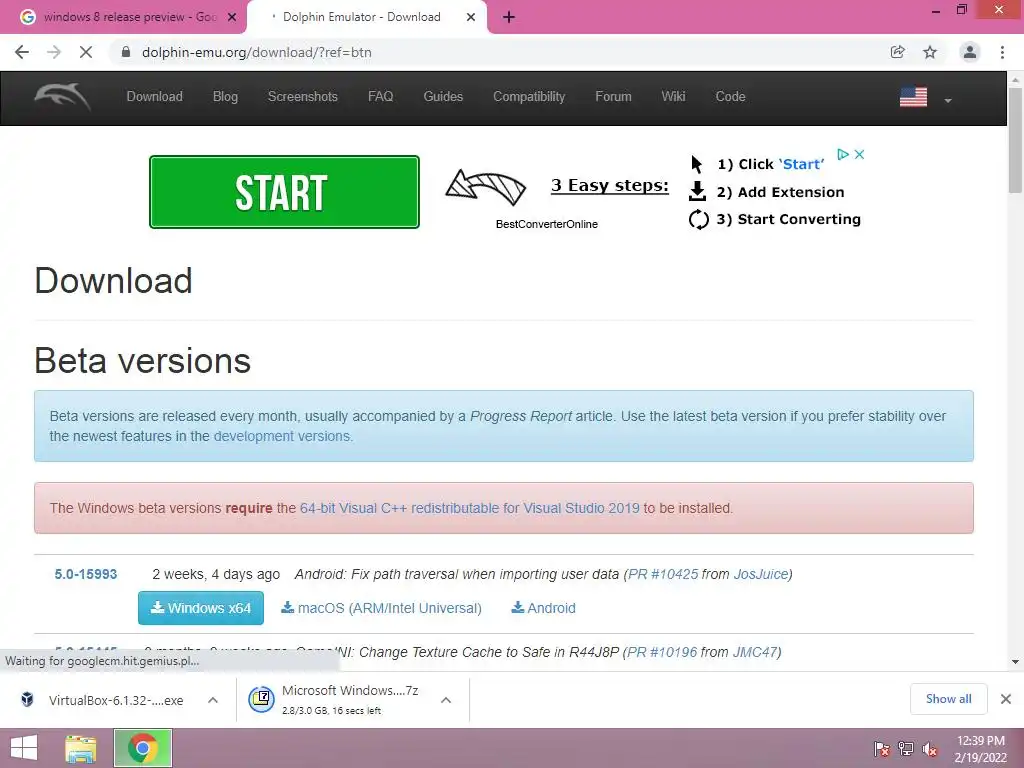This screenshot has height=768, width=1024.
Task: Switch to the windows 8 release preview tab
Action: click(121, 18)
